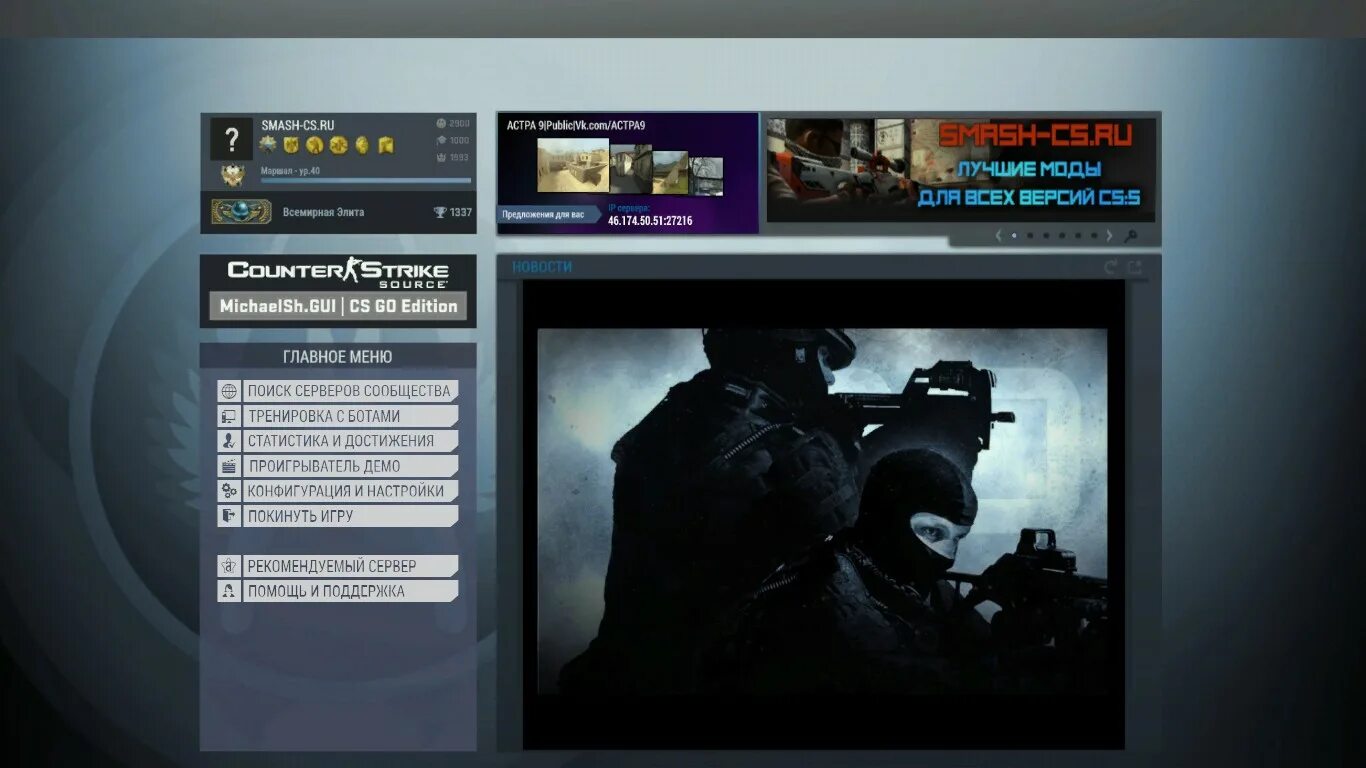Image resolution: width=1366 pixels, height=768 pixels.
Task: Click the first large map thumbnail under АСТРА 9
Action: click(x=573, y=165)
